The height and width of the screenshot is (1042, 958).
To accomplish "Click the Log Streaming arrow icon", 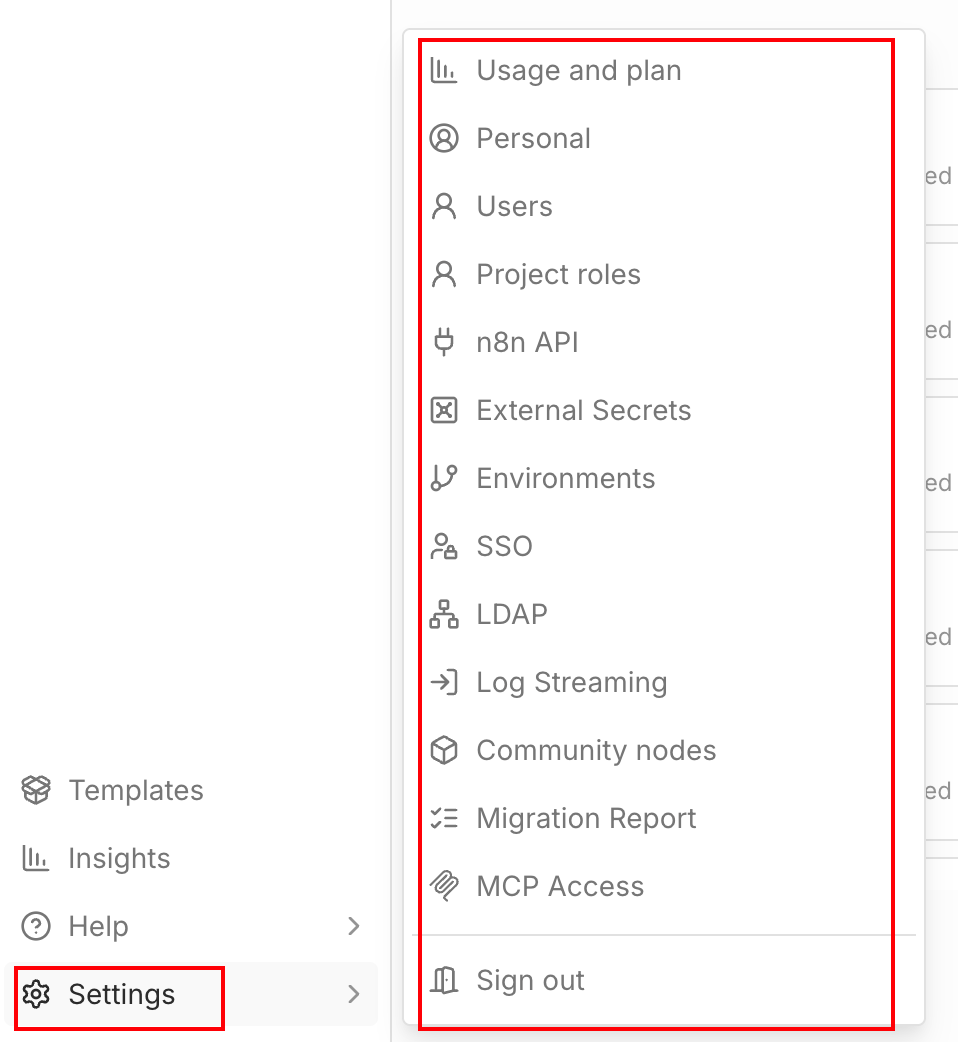I will (x=443, y=683).
